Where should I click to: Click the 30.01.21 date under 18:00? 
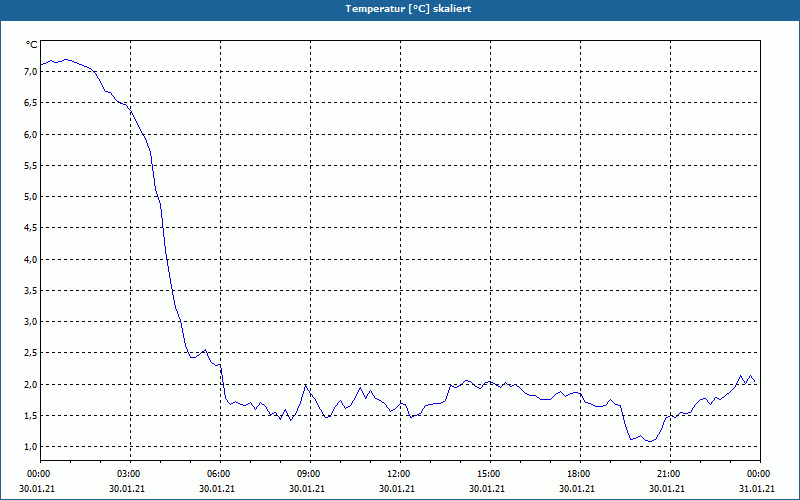[x=577, y=489]
